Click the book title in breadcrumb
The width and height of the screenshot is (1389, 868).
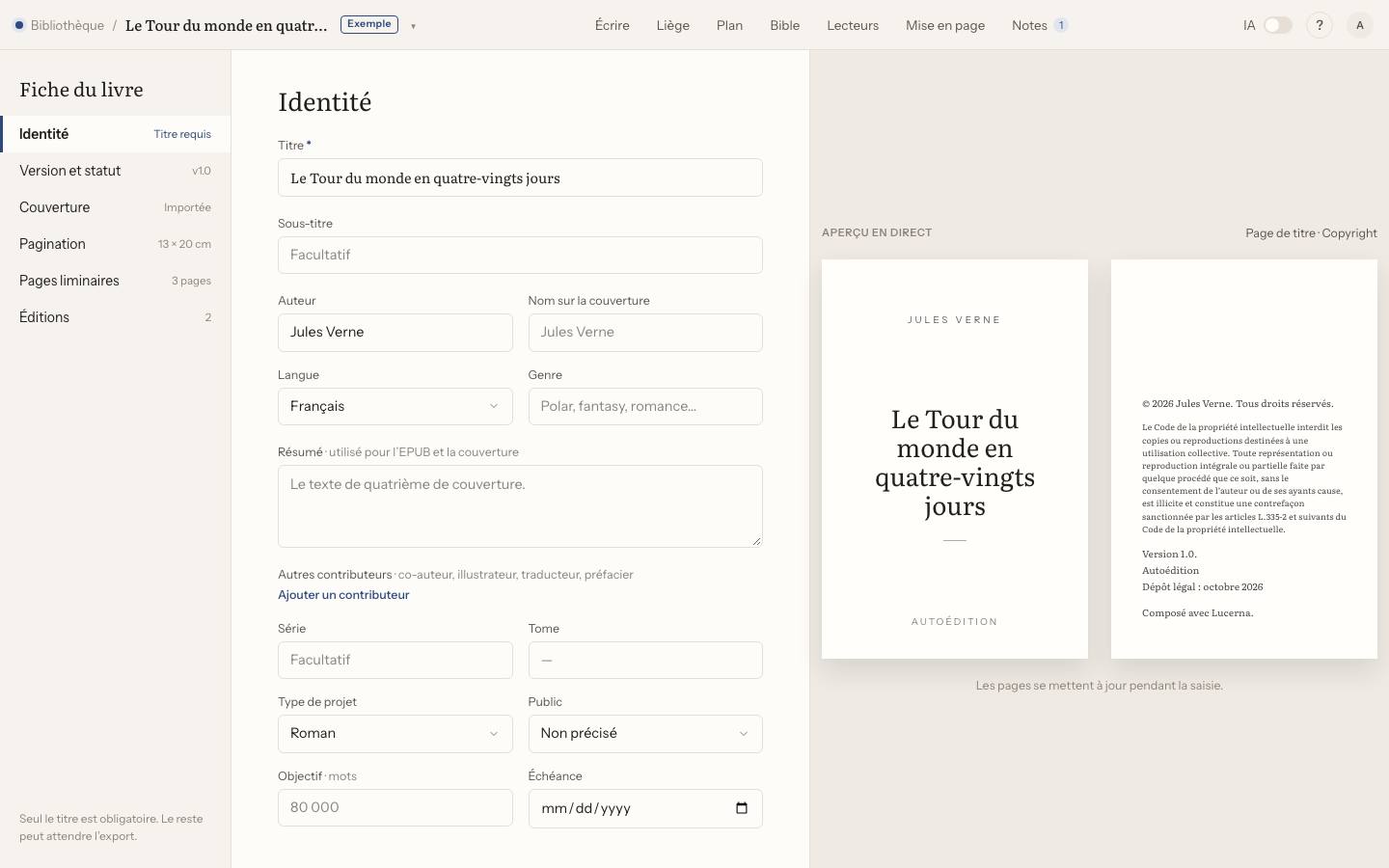[227, 25]
